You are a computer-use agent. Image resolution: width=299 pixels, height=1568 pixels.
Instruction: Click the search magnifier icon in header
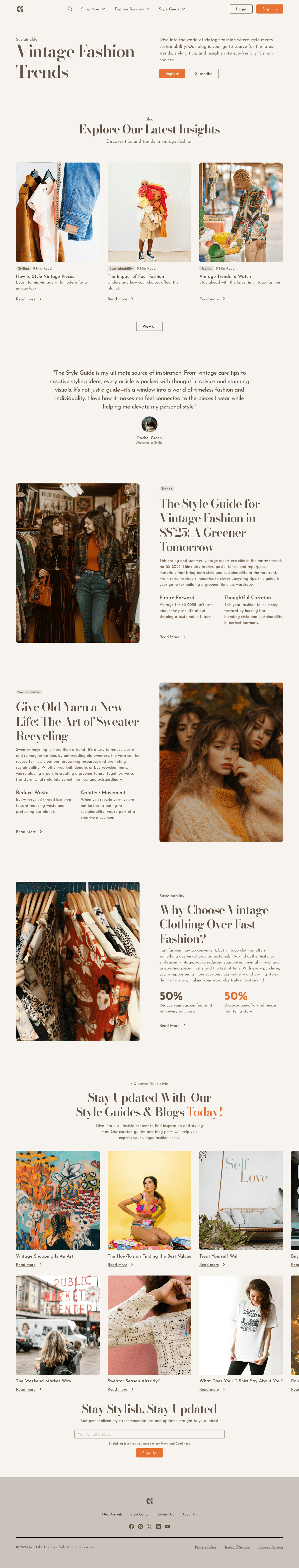(x=70, y=9)
